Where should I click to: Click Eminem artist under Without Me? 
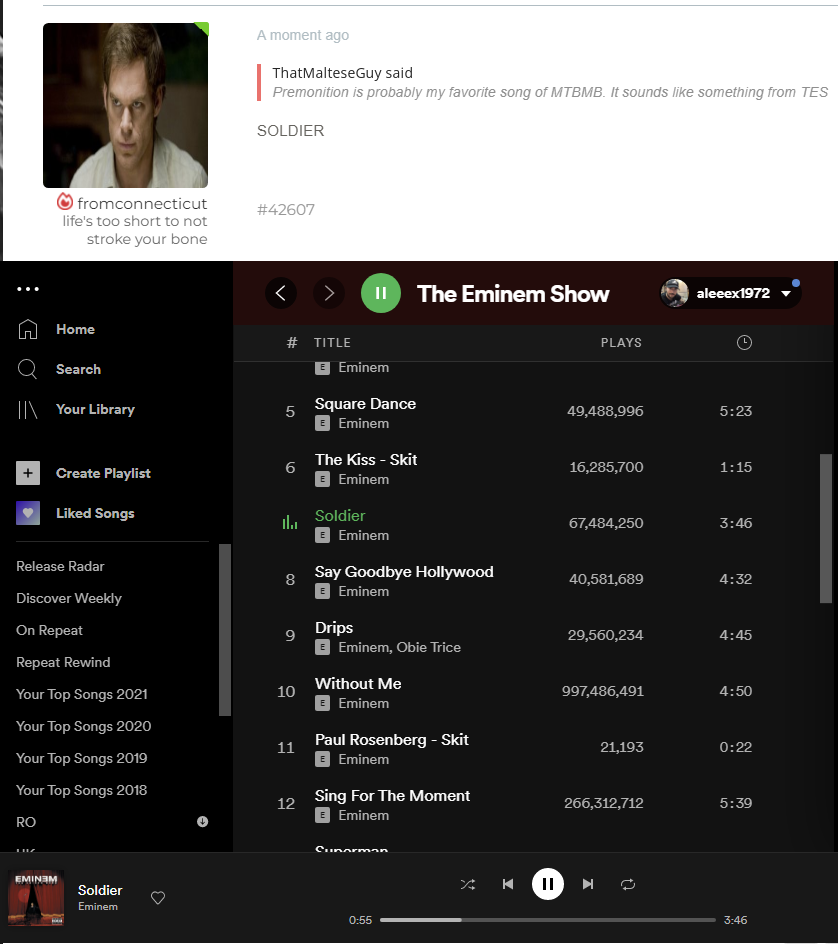[x=364, y=703]
